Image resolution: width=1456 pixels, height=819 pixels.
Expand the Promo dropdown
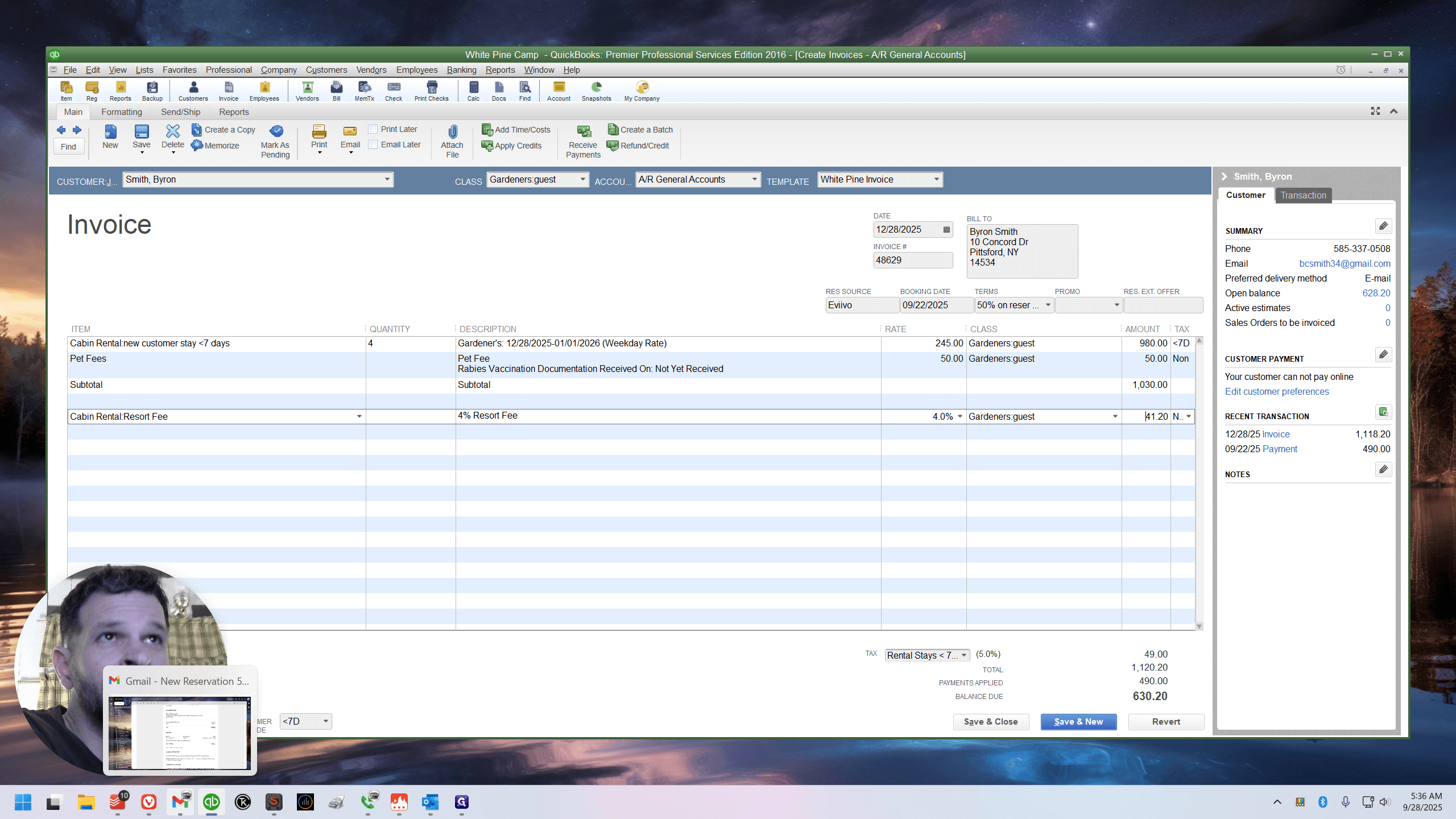pyautogui.click(x=1116, y=305)
